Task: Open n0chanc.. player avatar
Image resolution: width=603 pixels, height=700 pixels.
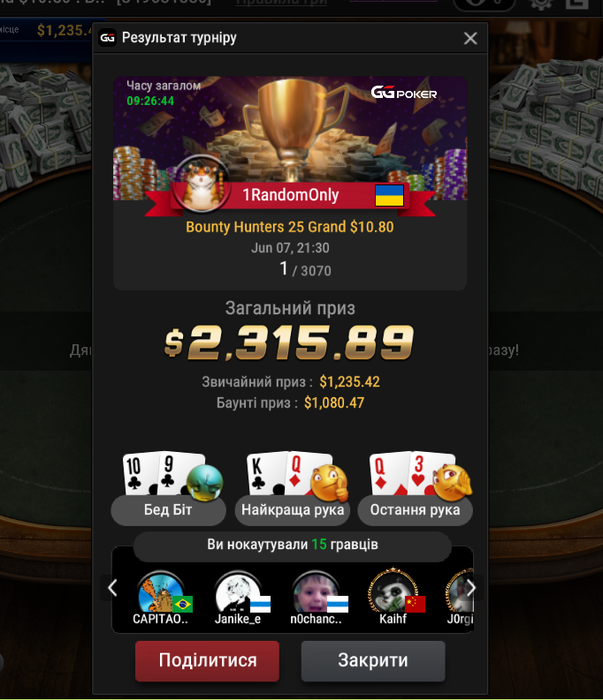Action: coord(315,593)
